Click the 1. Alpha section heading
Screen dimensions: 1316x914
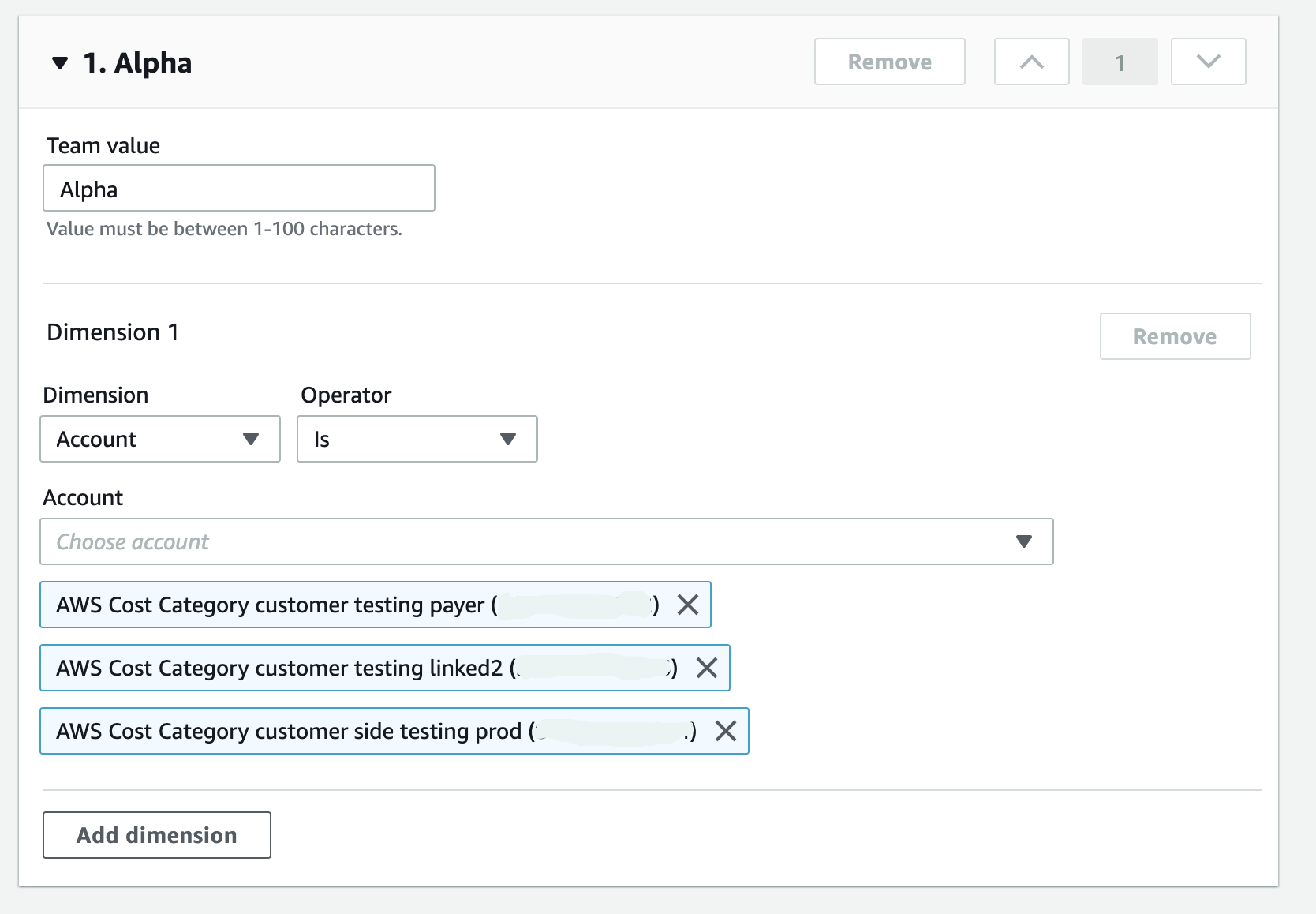137,63
